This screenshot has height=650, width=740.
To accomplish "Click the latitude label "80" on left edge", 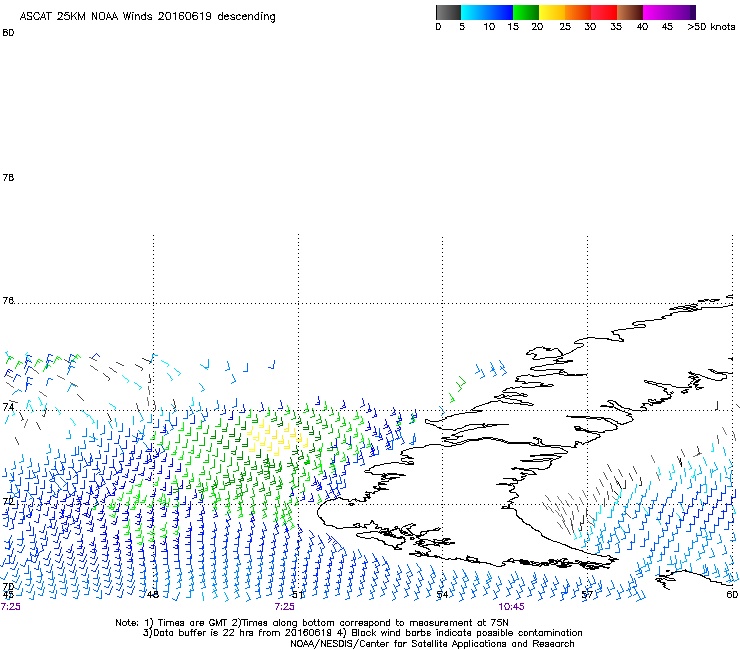I will [8, 33].
